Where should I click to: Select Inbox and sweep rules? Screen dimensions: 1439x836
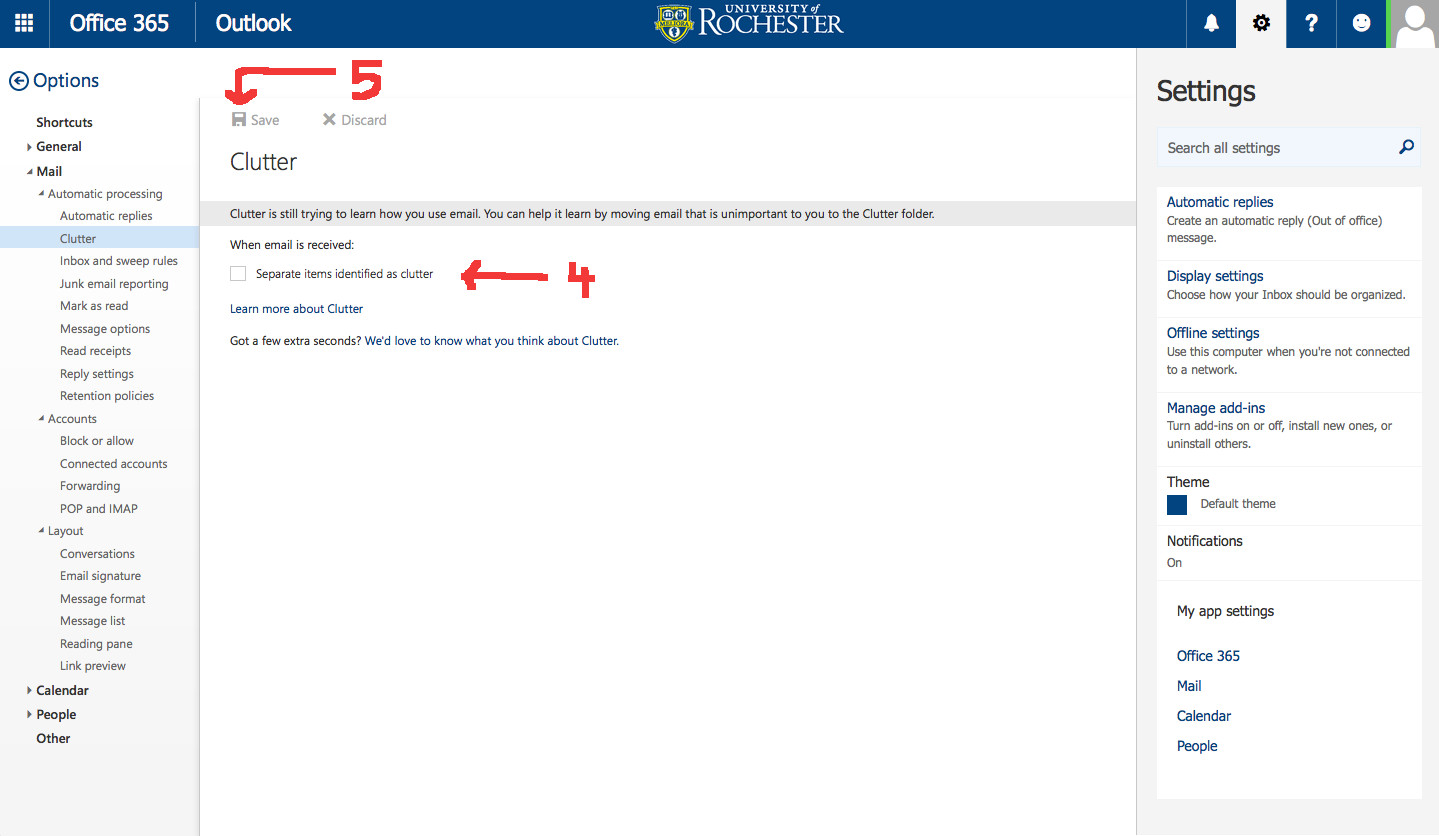click(x=118, y=261)
